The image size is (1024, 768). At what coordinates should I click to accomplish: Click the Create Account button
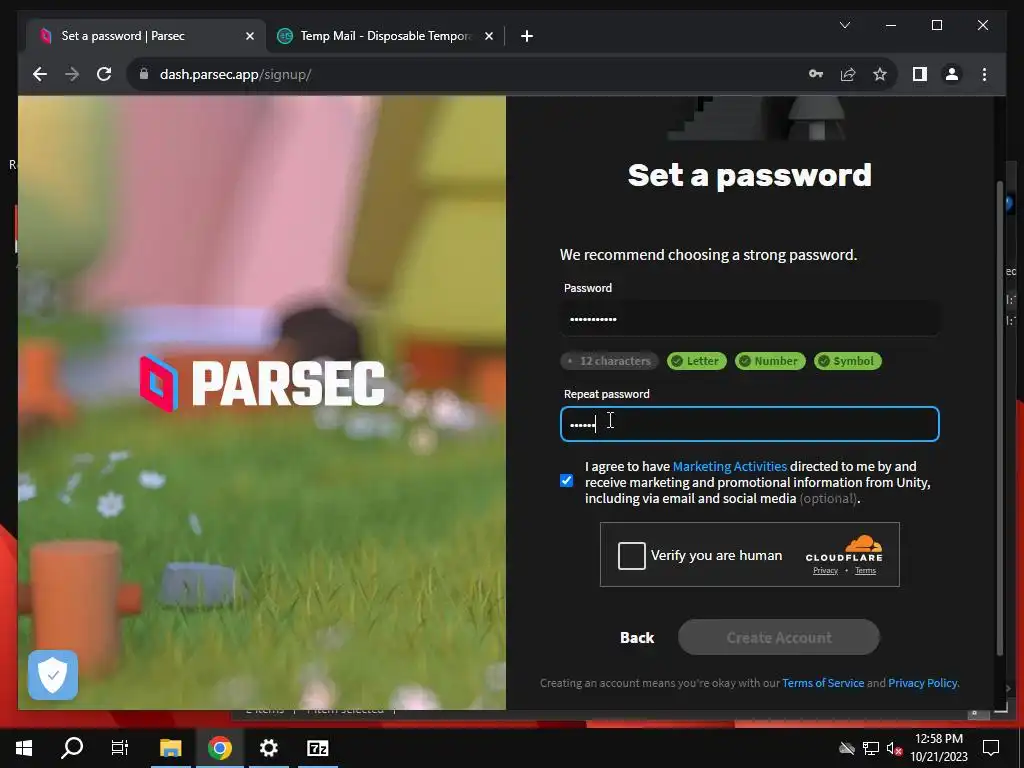778,637
